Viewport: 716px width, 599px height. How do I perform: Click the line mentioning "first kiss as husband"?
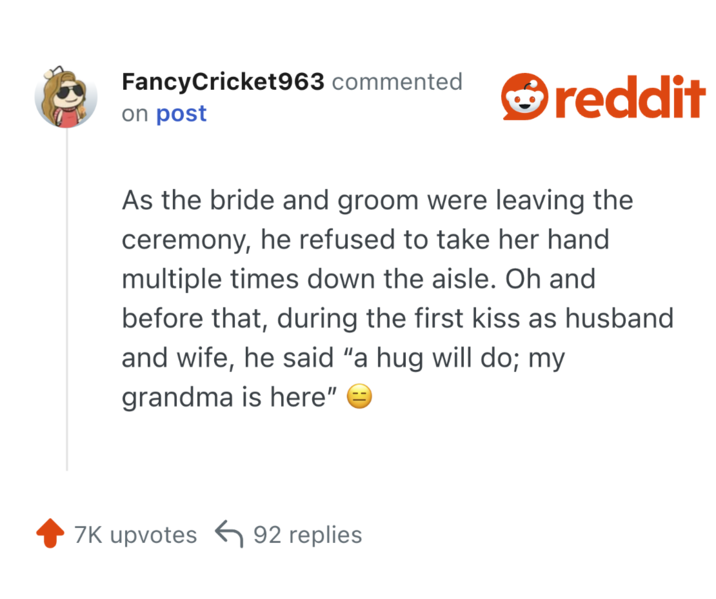[397, 319]
